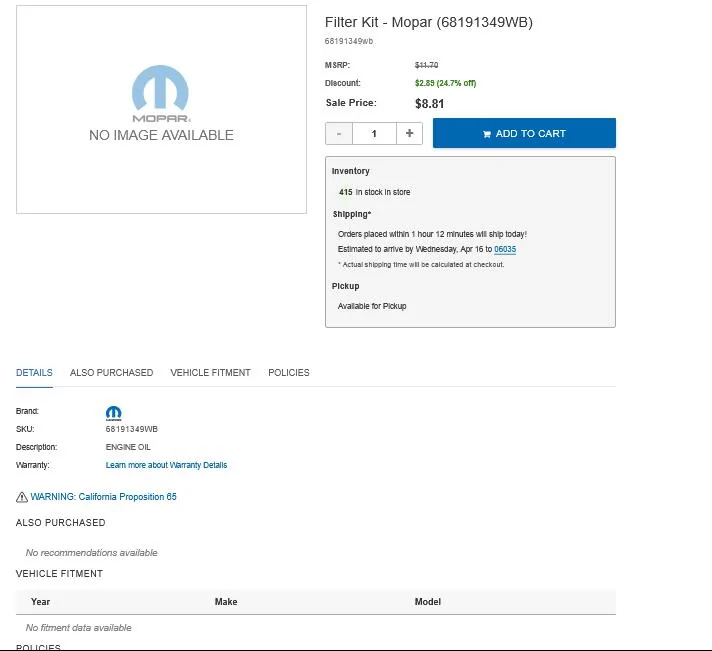Image resolution: width=712 pixels, height=651 pixels.
Task: Click the Mopar brand logo icon
Action: tap(114, 413)
